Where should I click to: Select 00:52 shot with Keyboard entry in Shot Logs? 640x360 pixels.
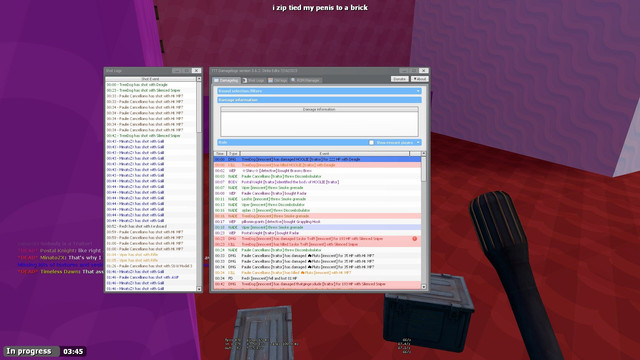click(151, 227)
